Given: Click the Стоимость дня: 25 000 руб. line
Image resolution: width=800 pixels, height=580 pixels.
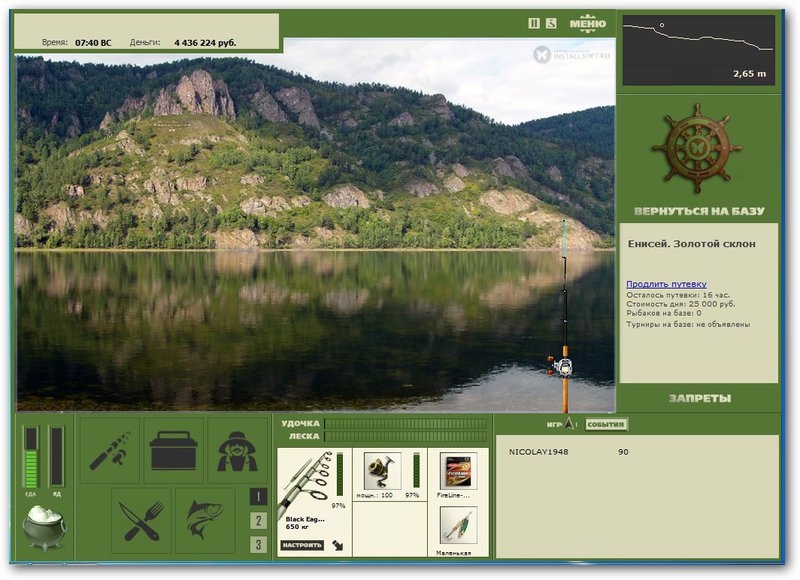Looking at the screenshot, I should click(x=681, y=304).
